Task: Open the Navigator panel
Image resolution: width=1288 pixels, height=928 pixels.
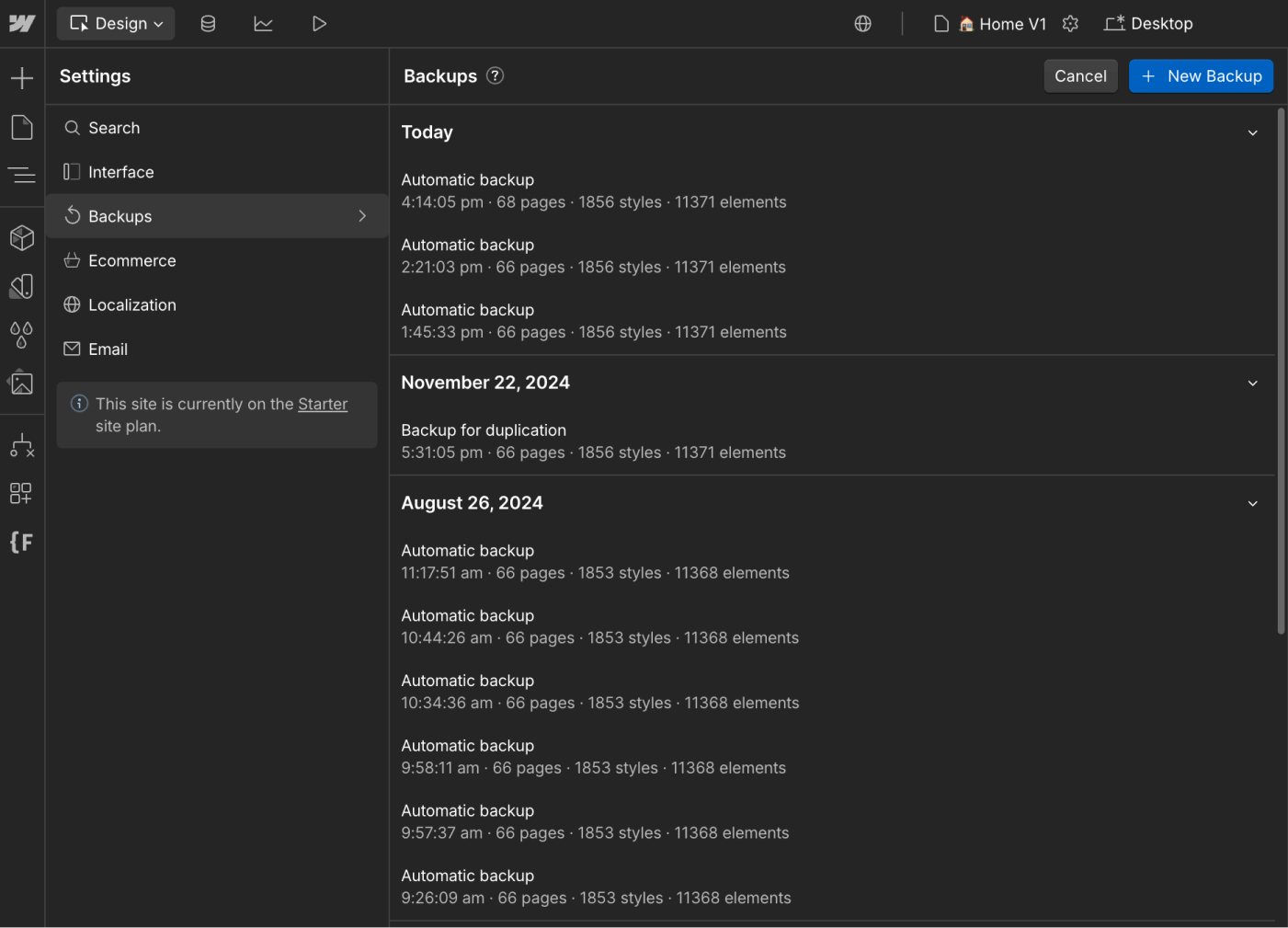Action: pyautogui.click(x=22, y=175)
